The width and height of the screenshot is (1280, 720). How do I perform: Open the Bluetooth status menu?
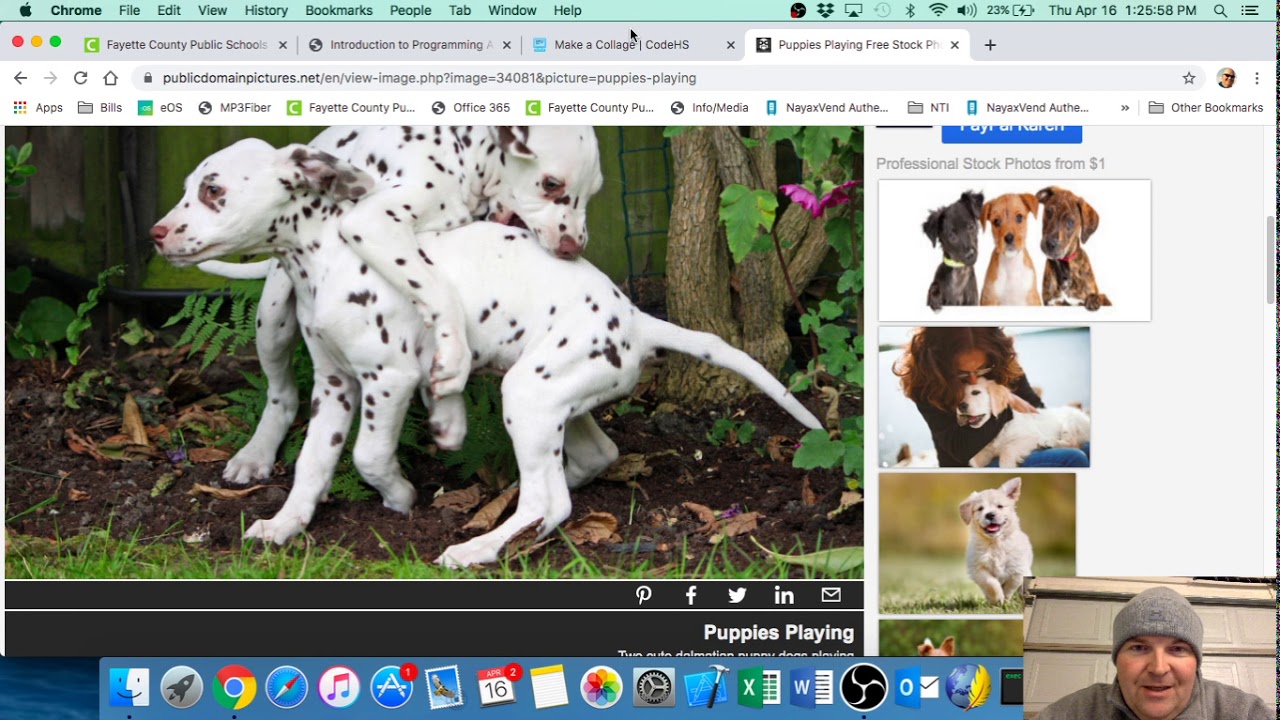click(x=910, y=10)
